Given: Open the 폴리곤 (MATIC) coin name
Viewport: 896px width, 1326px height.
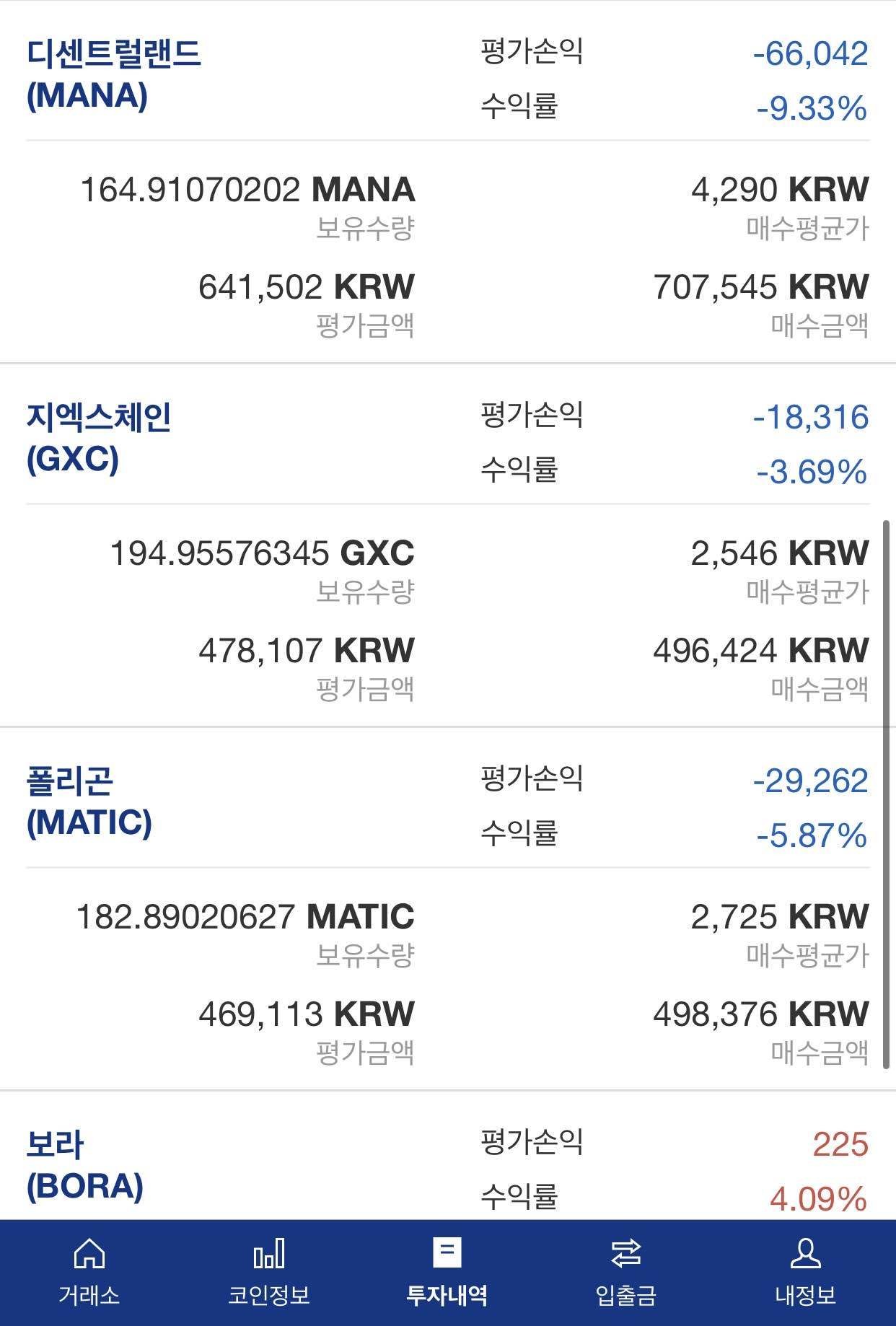Looking at the screenshot, I should 89,802.
